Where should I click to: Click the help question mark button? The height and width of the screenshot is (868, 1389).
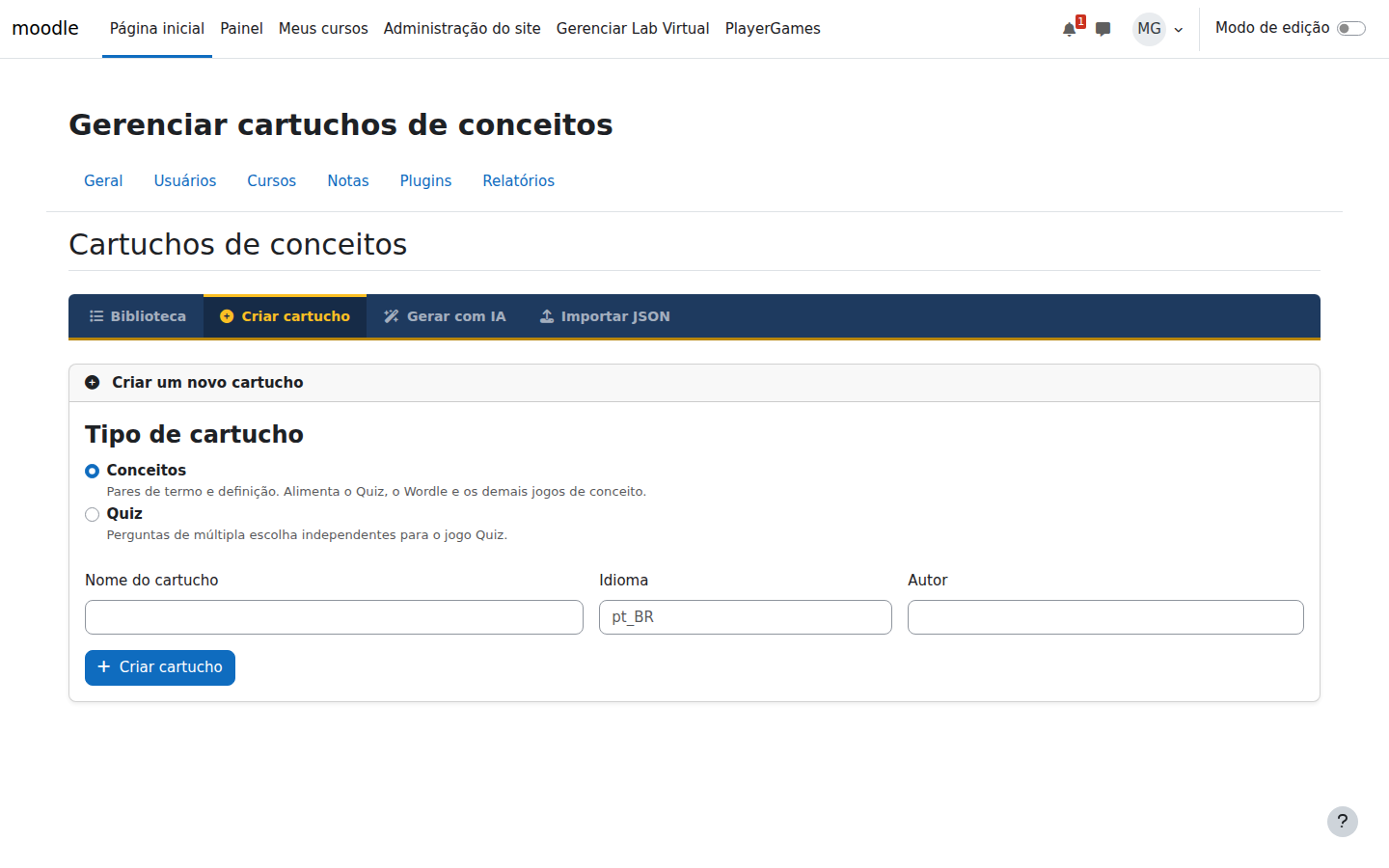[1343, 822]
